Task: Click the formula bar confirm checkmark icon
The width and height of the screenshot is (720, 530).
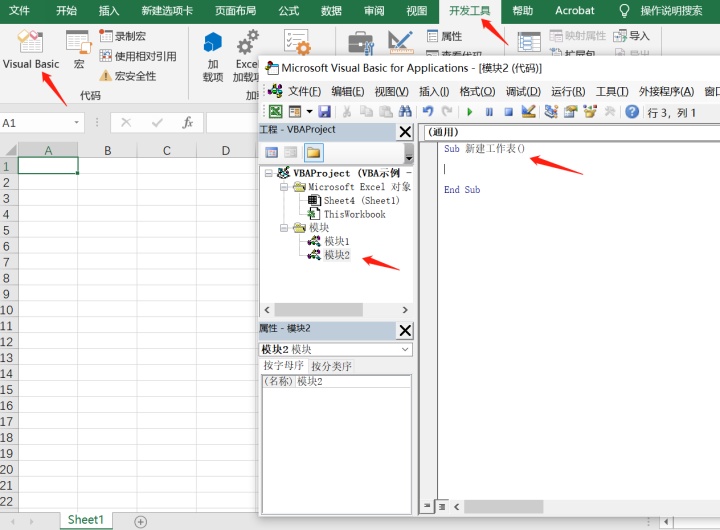Action: [x=157, y=123]
